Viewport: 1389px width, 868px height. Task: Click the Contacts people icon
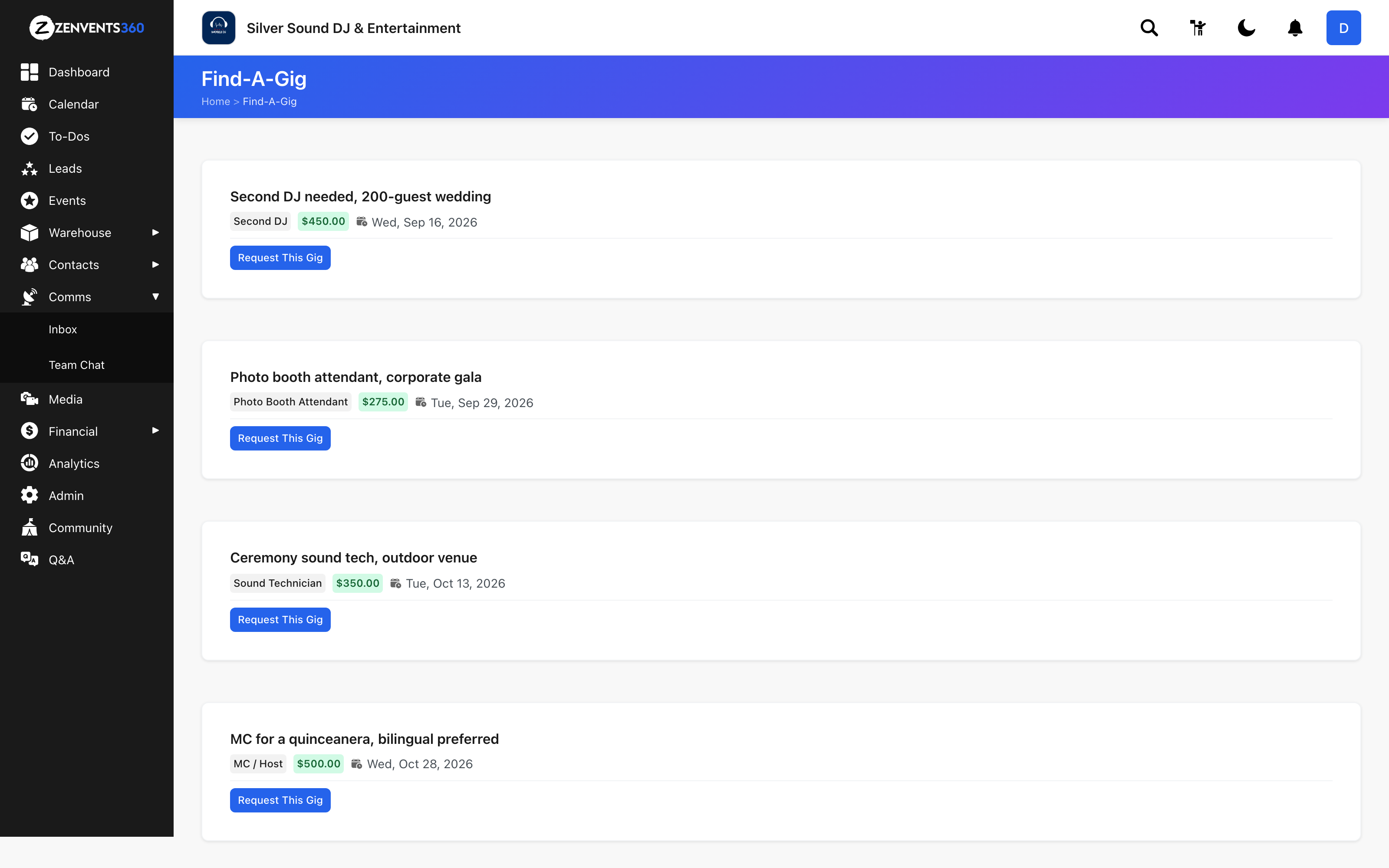tap(29, 265)
